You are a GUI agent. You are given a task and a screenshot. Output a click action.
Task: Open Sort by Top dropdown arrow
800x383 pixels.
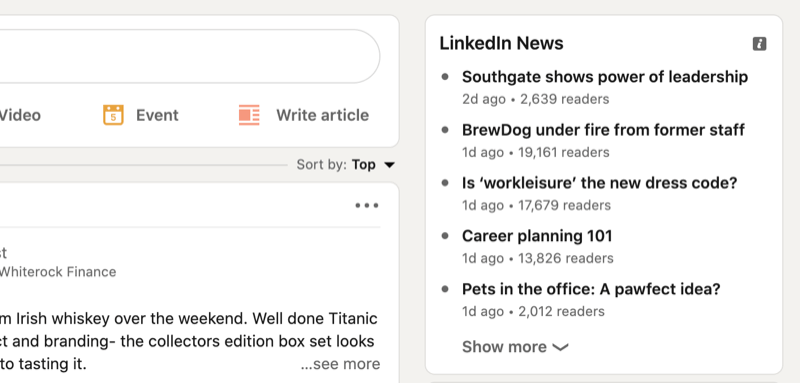(389, 165)
